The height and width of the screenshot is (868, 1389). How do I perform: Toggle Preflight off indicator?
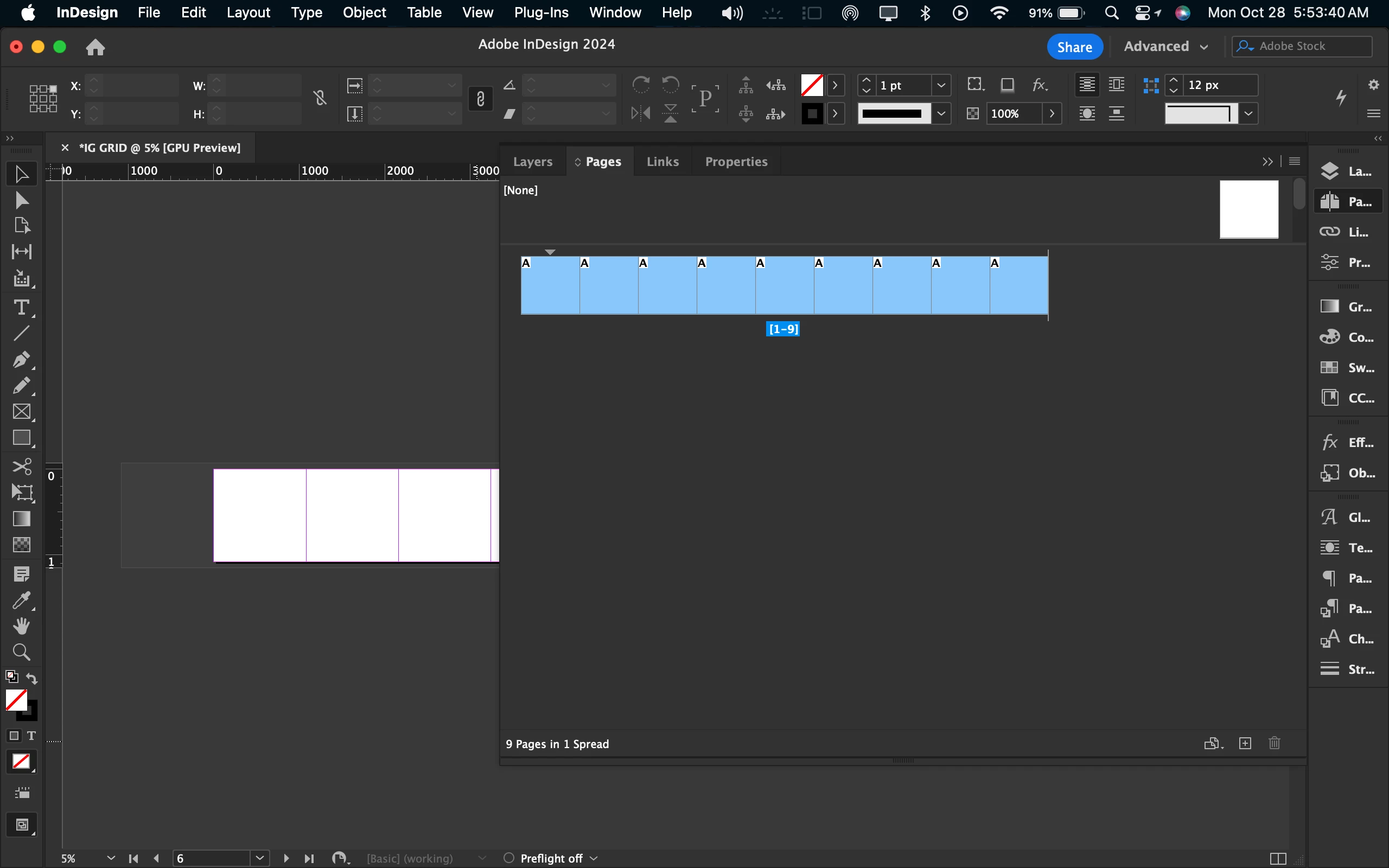(x=508, y=858)
